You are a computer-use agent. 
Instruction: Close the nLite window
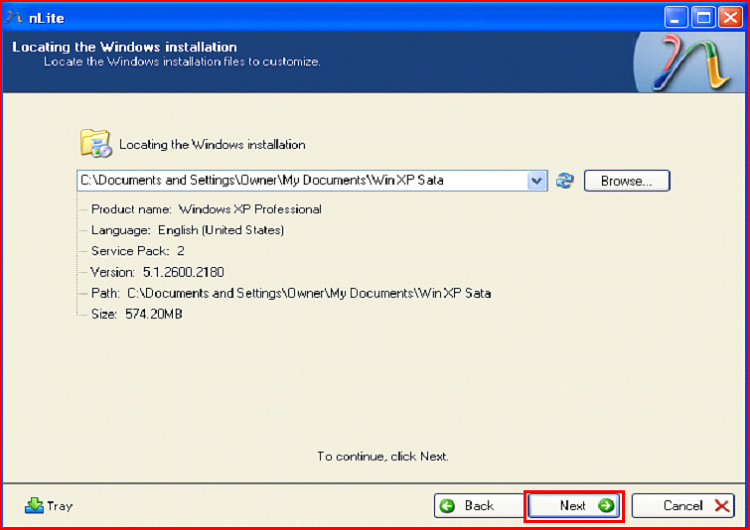coord(731,18)
